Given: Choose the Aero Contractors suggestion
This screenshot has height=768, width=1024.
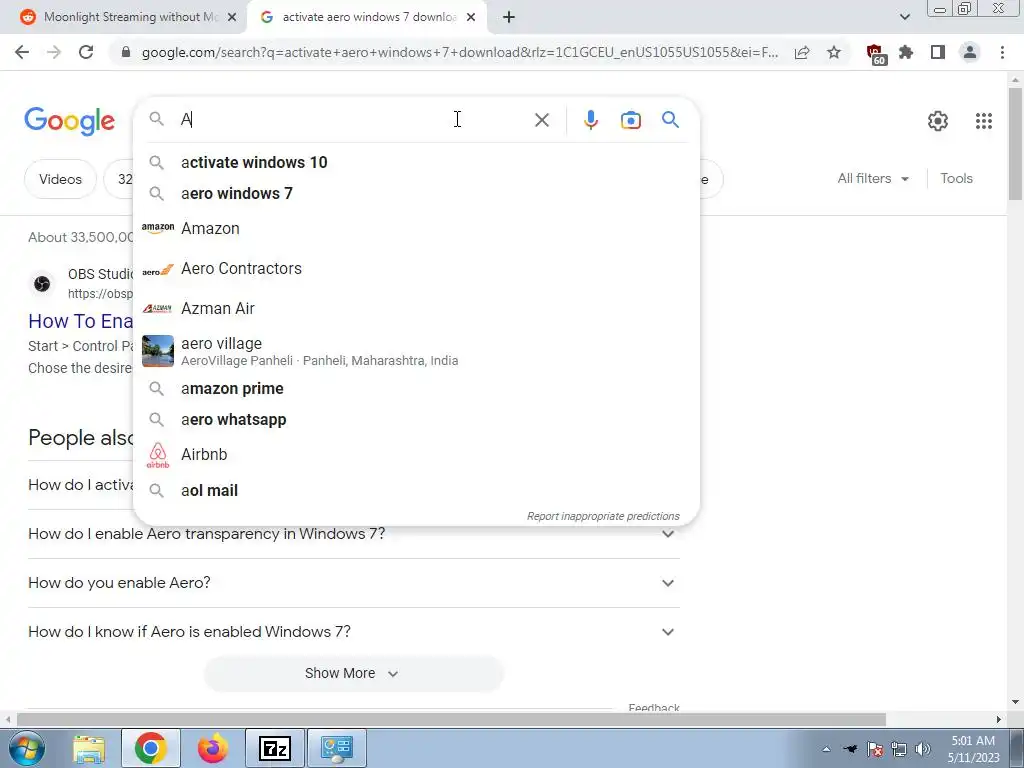Looking at the screenshot, I should [416, 268].
